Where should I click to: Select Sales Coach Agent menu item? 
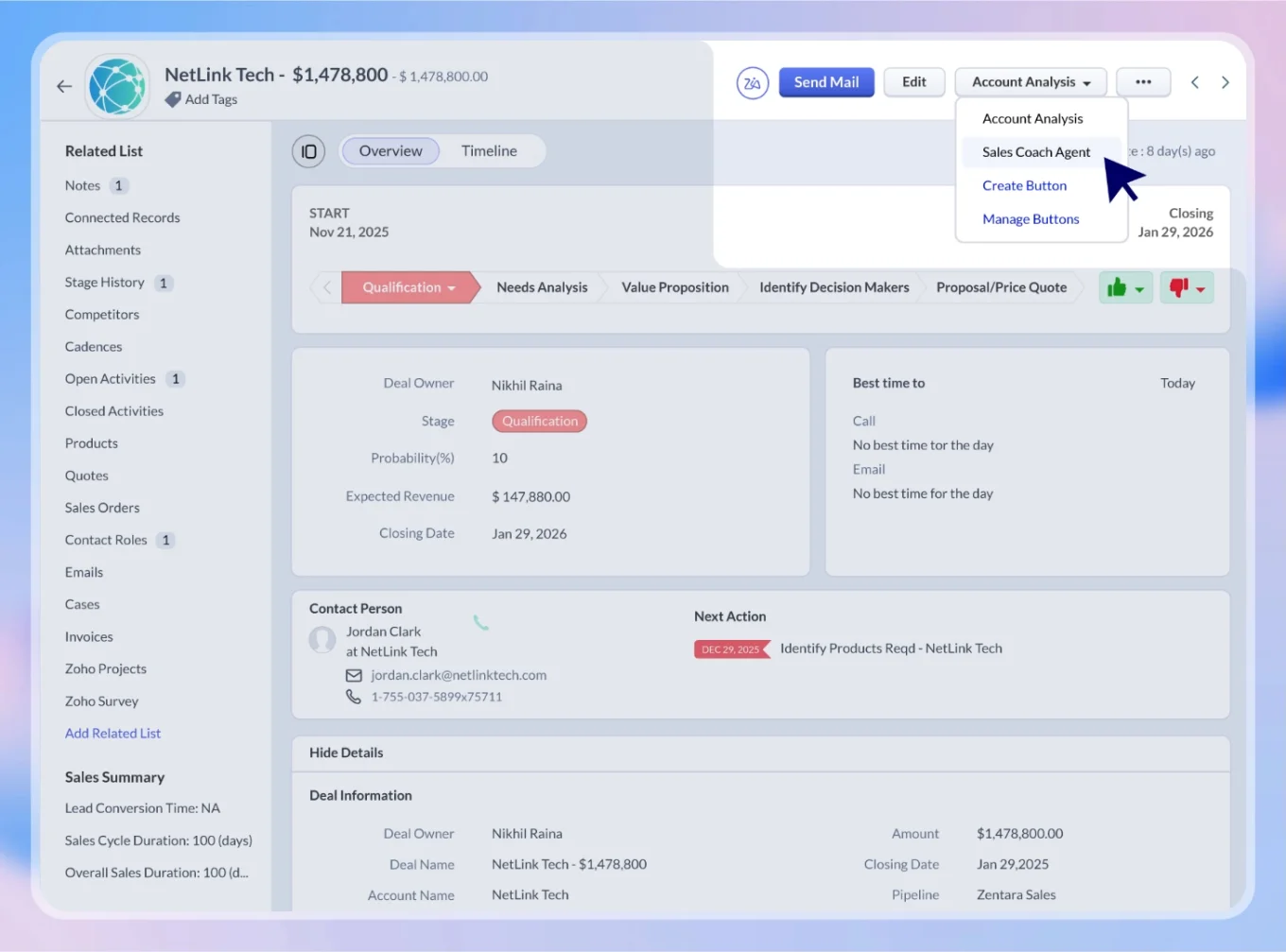pyautogui.click(x=1036, y=152)
